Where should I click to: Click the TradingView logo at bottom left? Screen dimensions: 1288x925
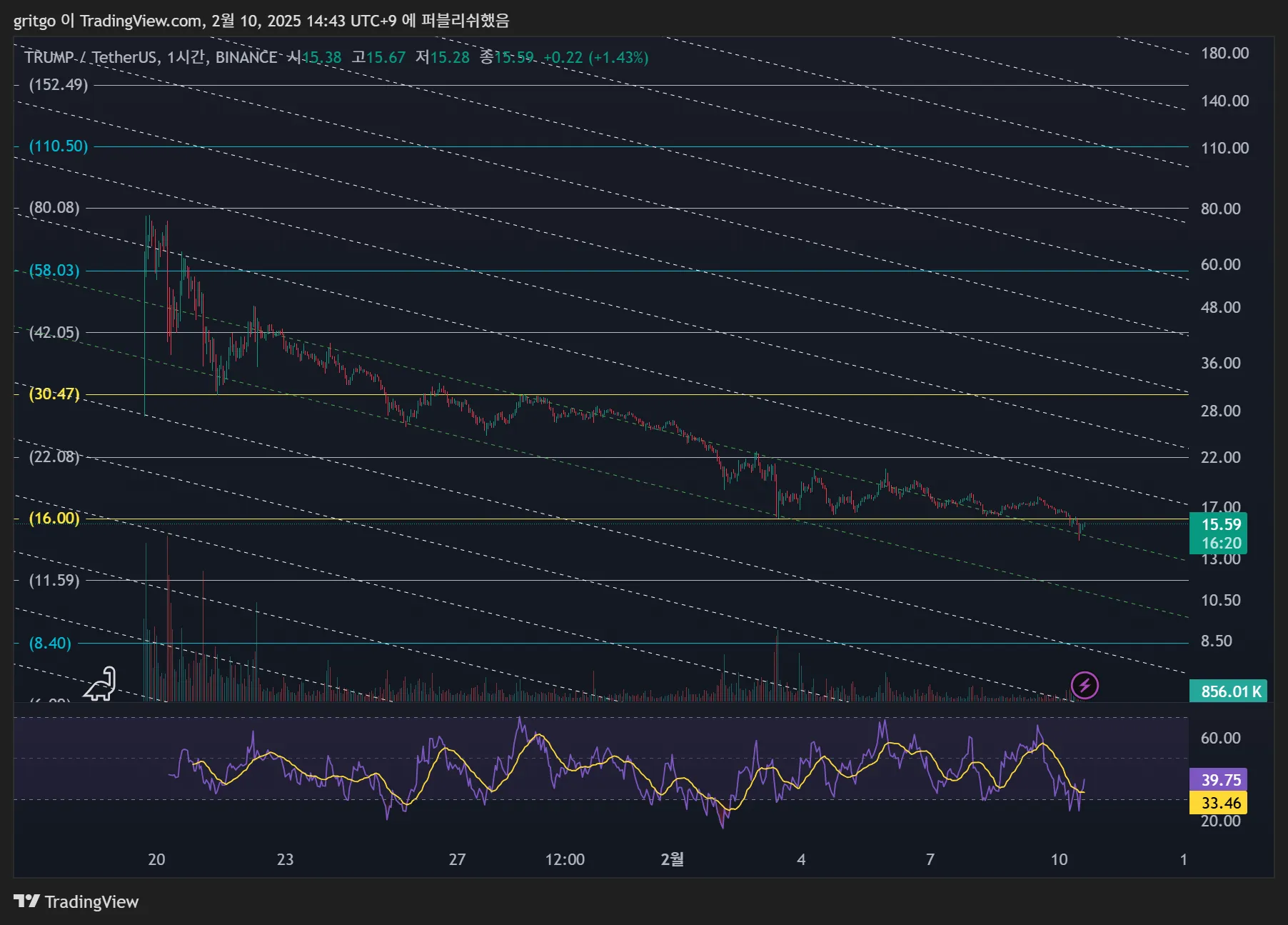76,901
